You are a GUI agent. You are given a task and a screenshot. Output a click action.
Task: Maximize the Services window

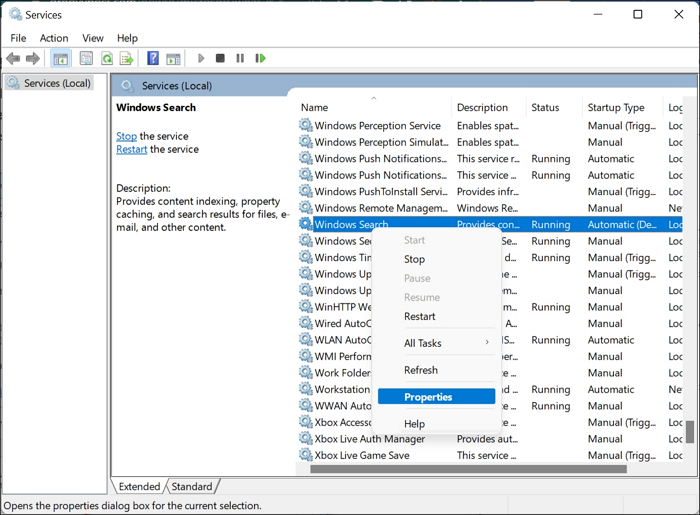pos(638,14)
